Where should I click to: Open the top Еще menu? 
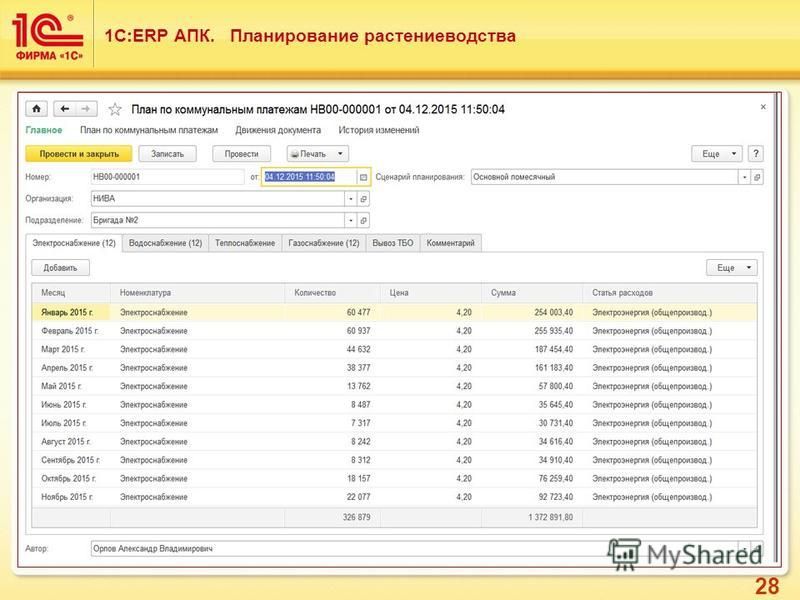click(716, 154)
